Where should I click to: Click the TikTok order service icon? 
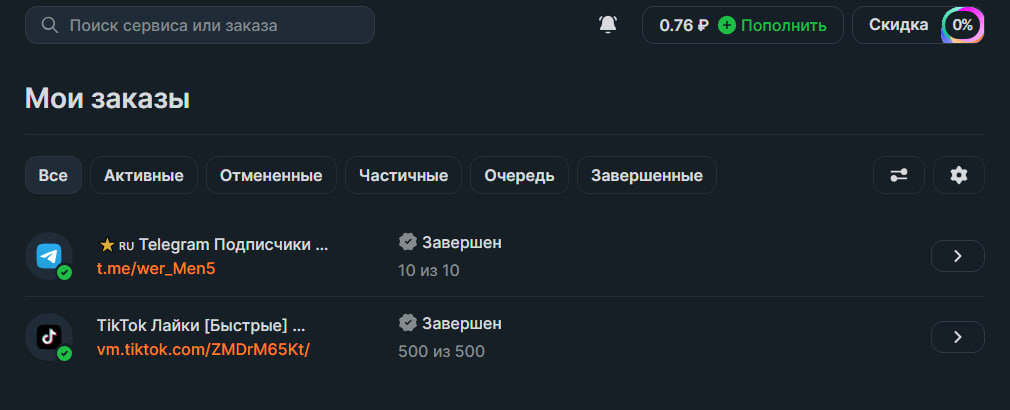48,336
